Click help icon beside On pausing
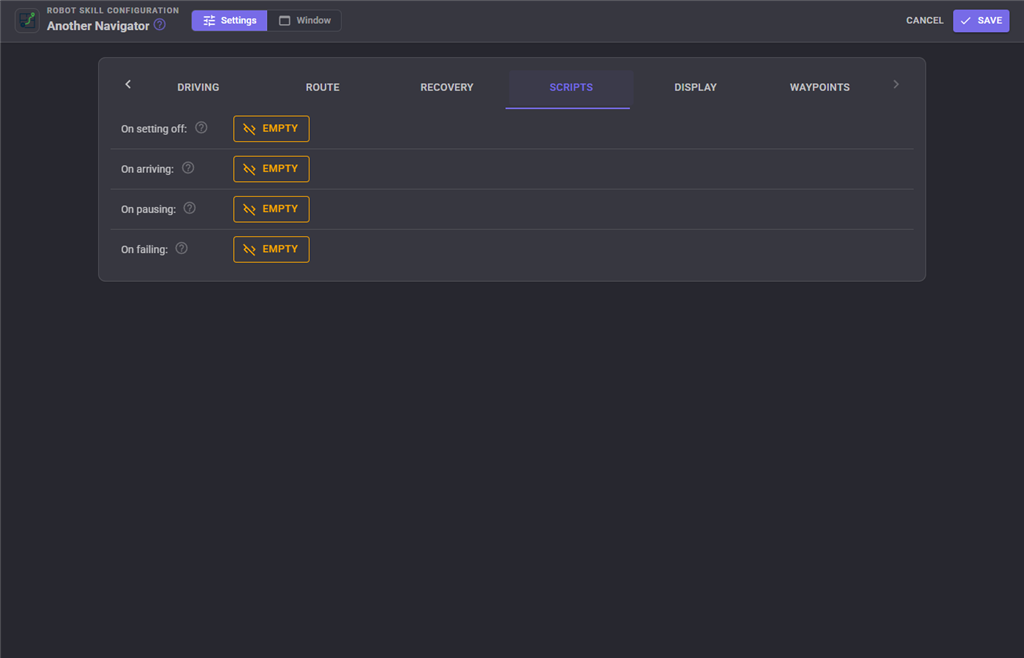1024x658 pixels. 189,208
